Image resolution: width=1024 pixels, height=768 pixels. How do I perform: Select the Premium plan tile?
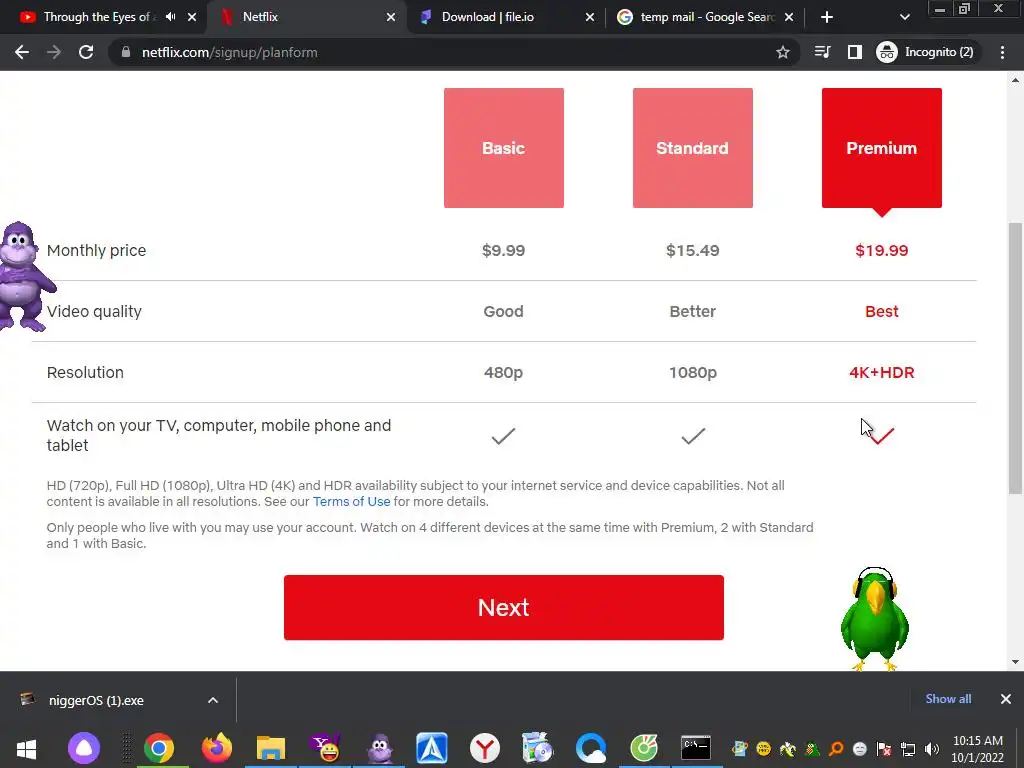tap(882, 148)
